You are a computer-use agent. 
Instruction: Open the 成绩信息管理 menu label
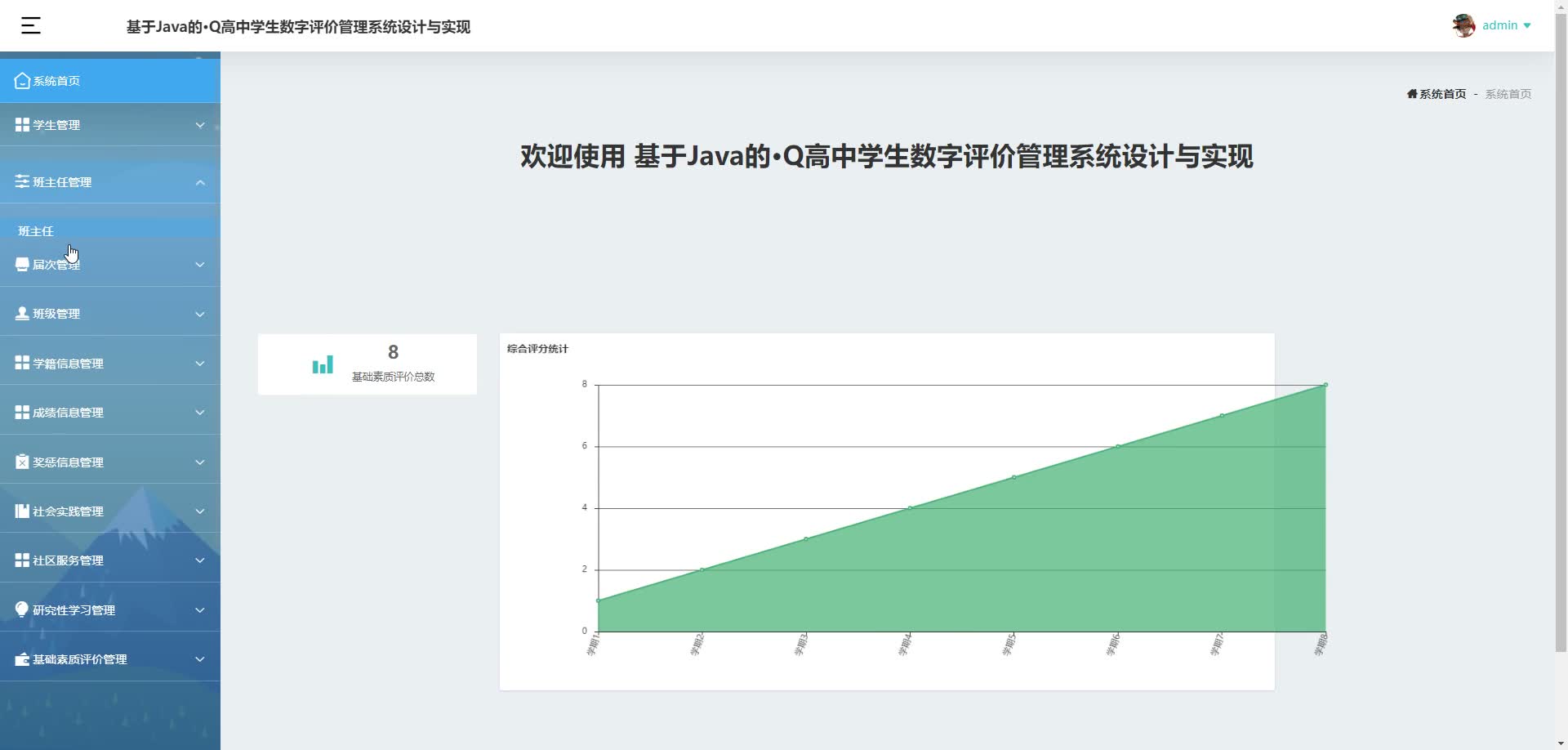[68, 413]
